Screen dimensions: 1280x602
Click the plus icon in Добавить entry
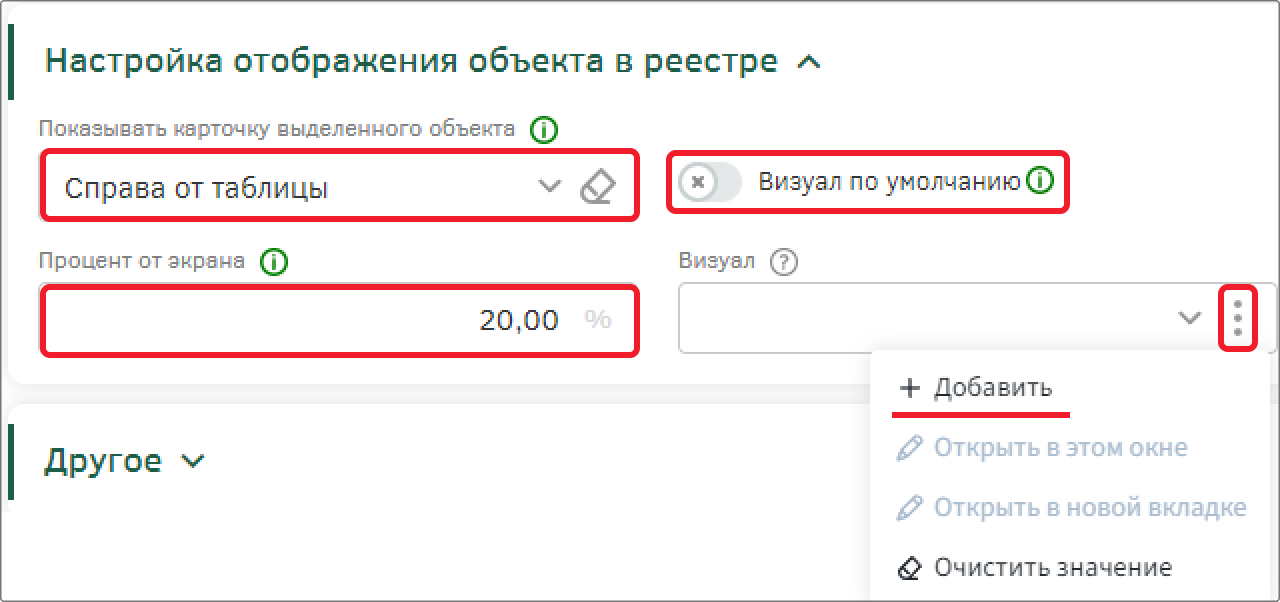point(909,388)
